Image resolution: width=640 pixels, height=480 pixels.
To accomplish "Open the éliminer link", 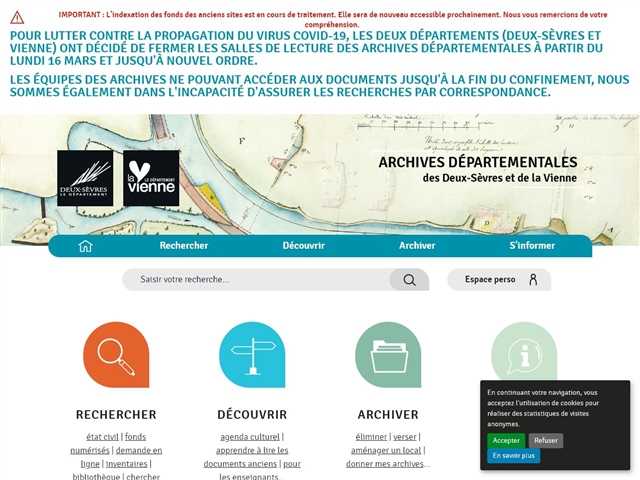I will point(371,437).
